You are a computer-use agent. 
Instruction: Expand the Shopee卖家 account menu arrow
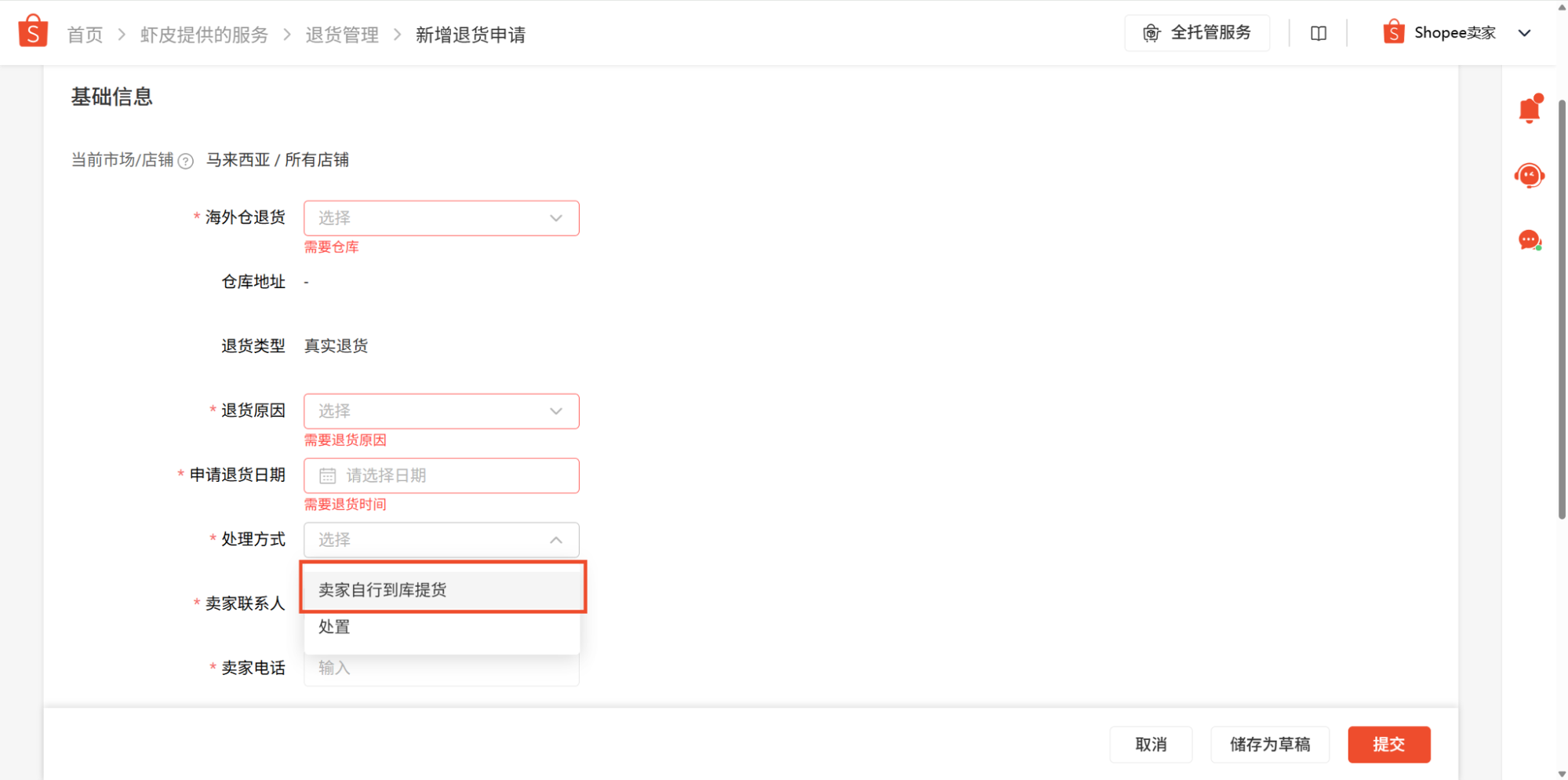coord(1524,33)
